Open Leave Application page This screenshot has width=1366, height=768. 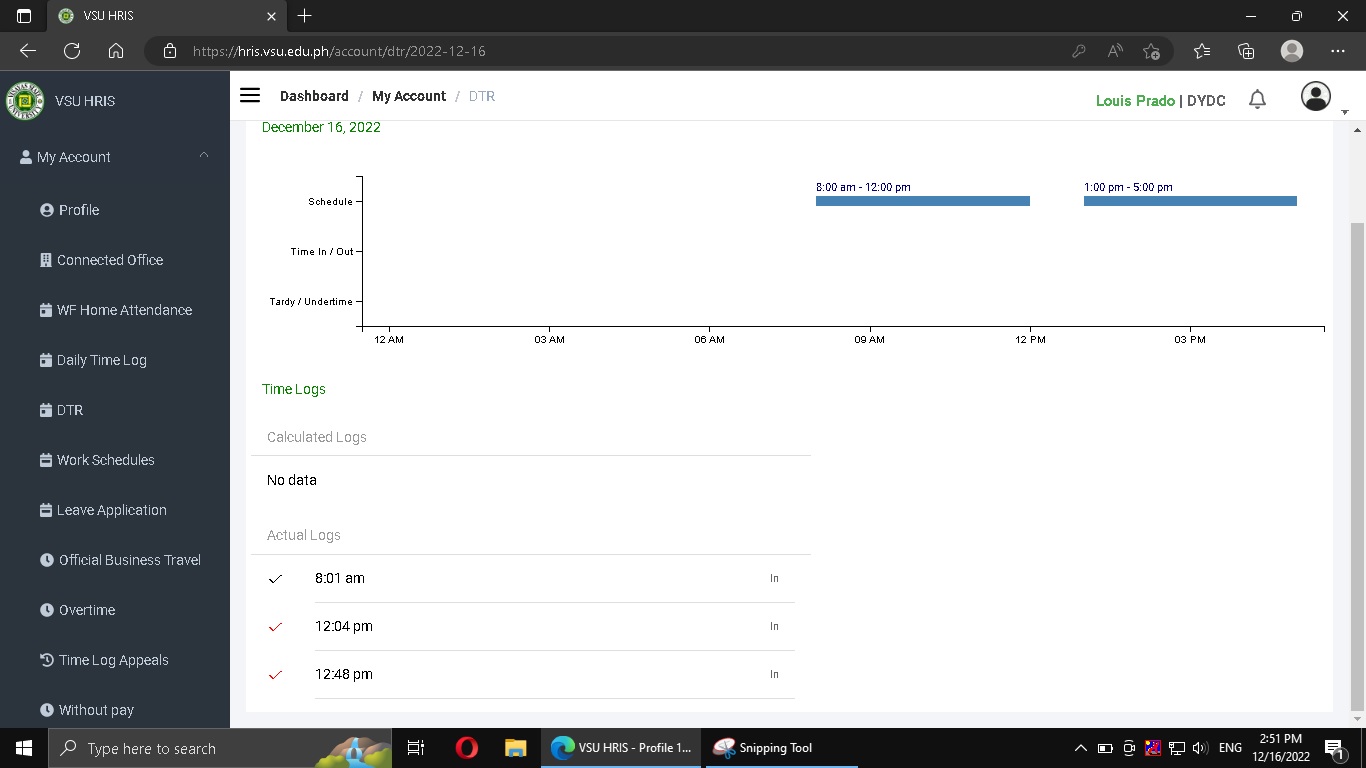coord(111,510)
